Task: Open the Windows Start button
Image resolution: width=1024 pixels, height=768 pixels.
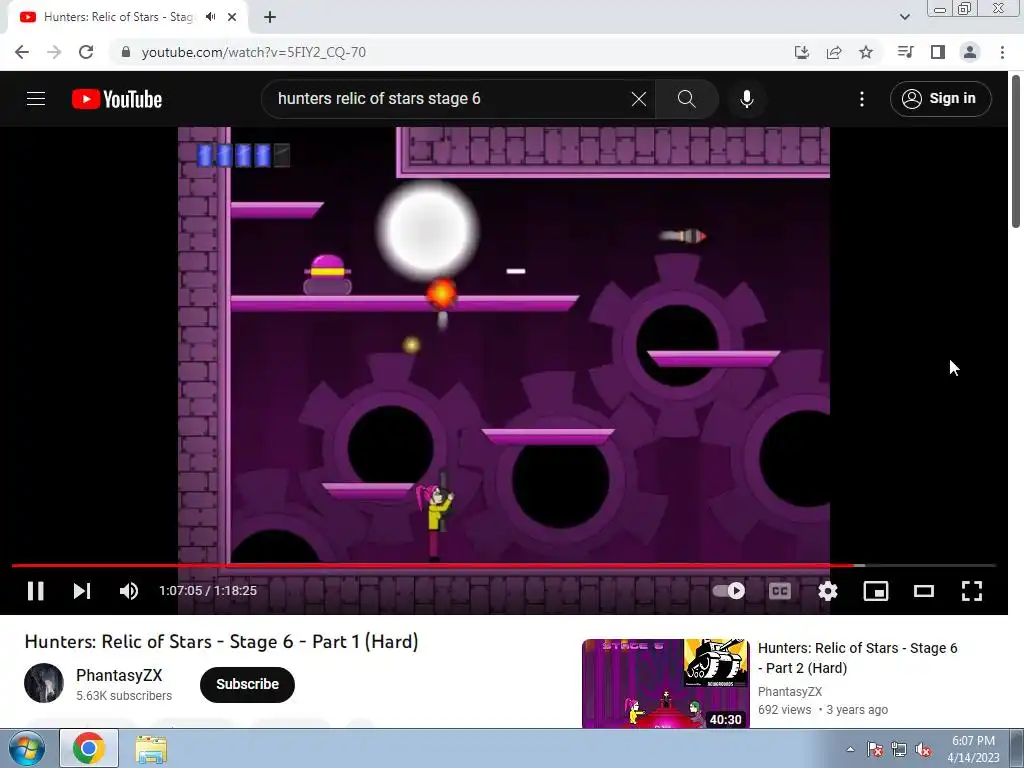Action: (27, 748)
